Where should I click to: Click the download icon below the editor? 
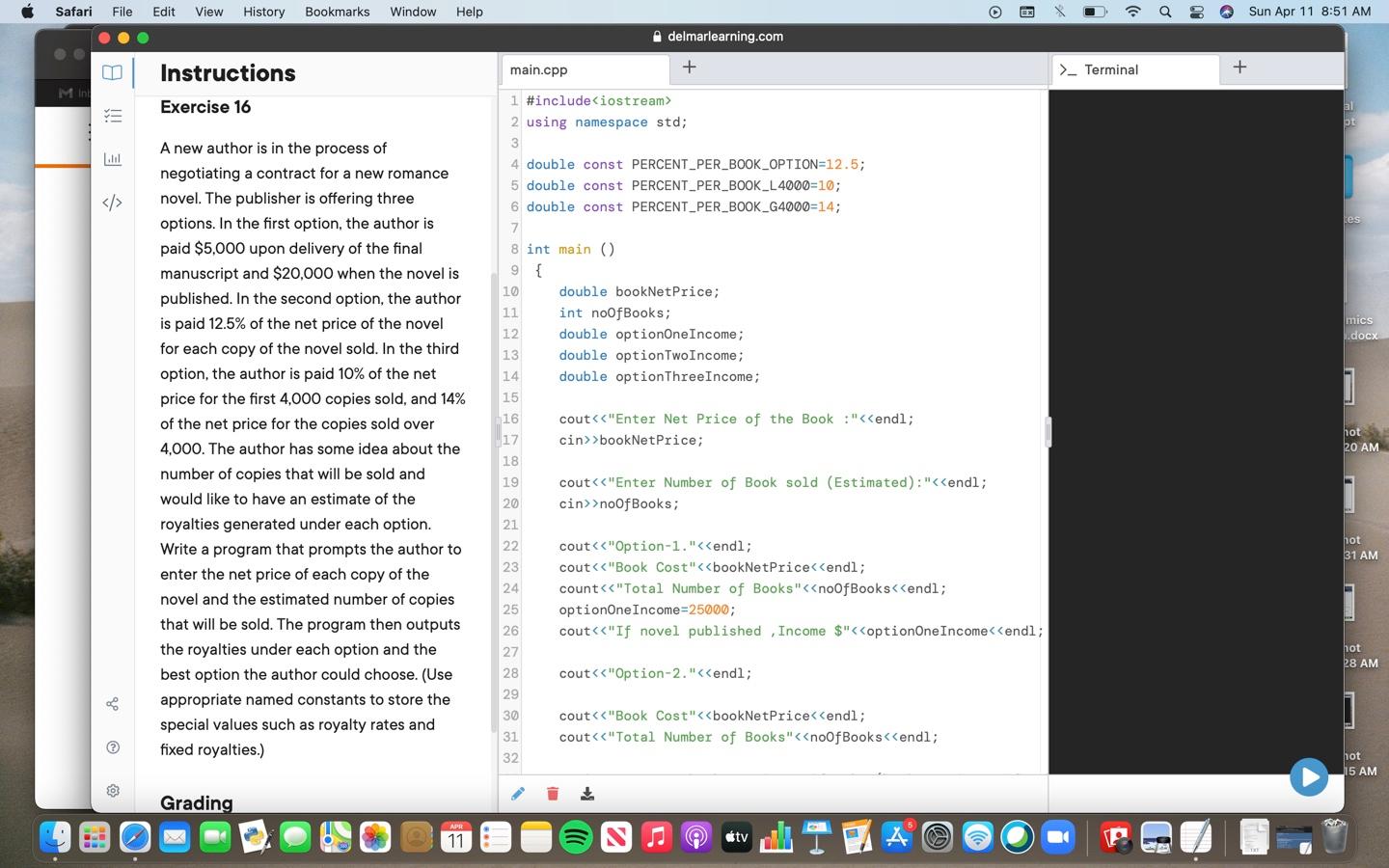click(x=587, y=794)
